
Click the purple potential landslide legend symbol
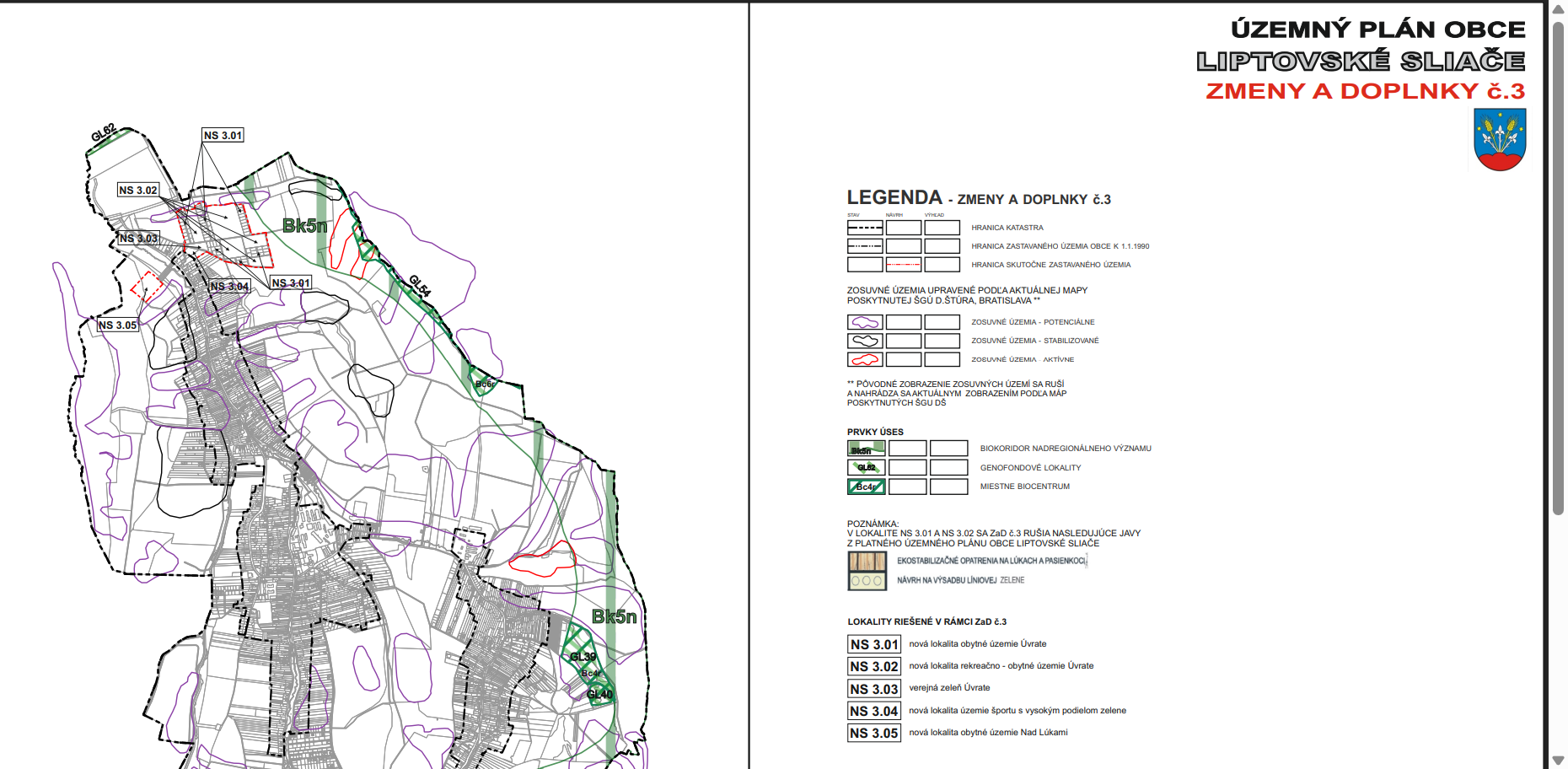pos(865,322)
